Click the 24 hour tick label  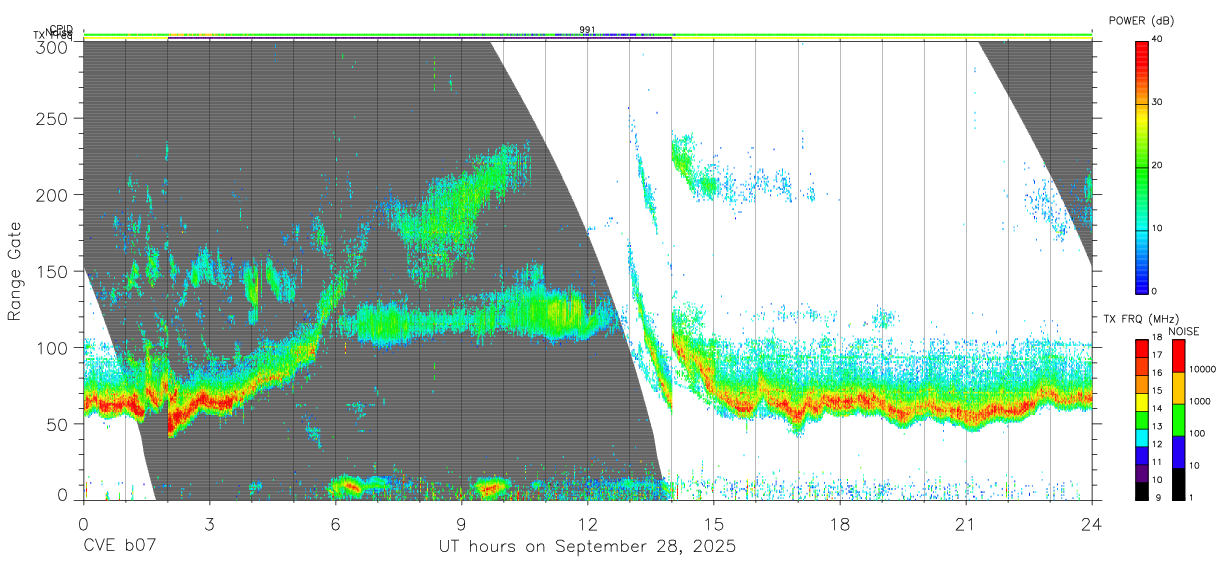(1091, 524)
